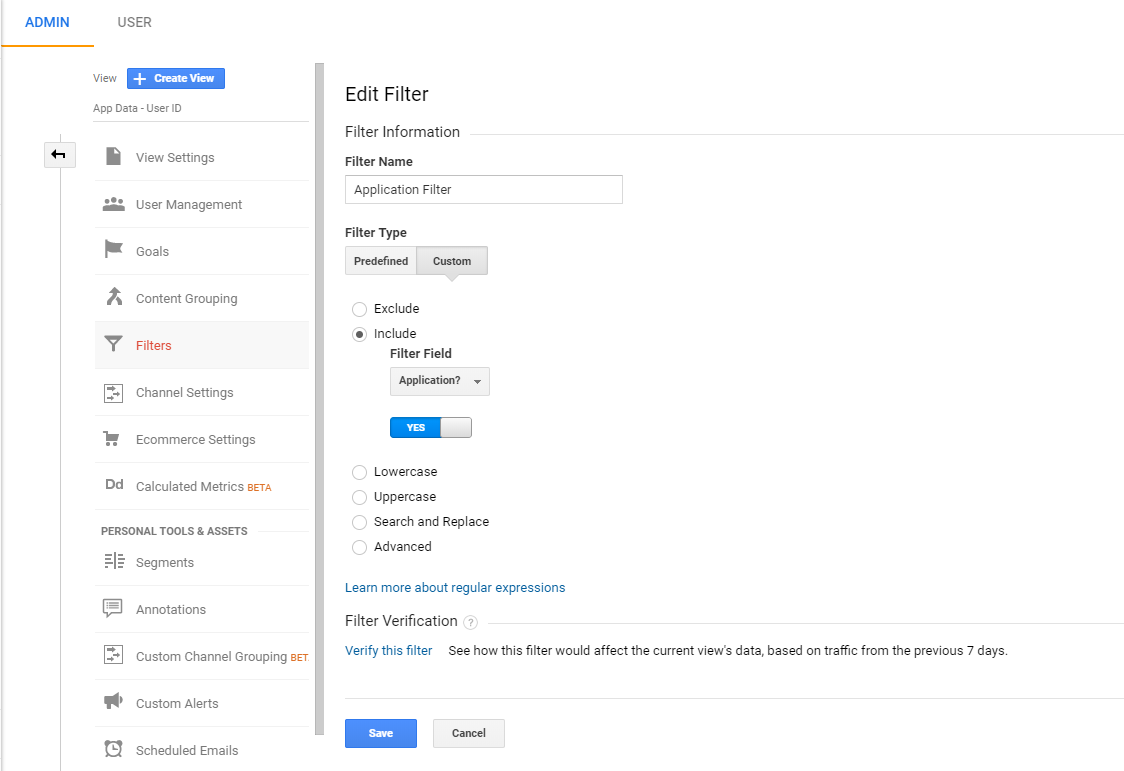Viewport: 1124px width, 771px height.
Task: Switch to the USER tab
Action: point(134,22)
